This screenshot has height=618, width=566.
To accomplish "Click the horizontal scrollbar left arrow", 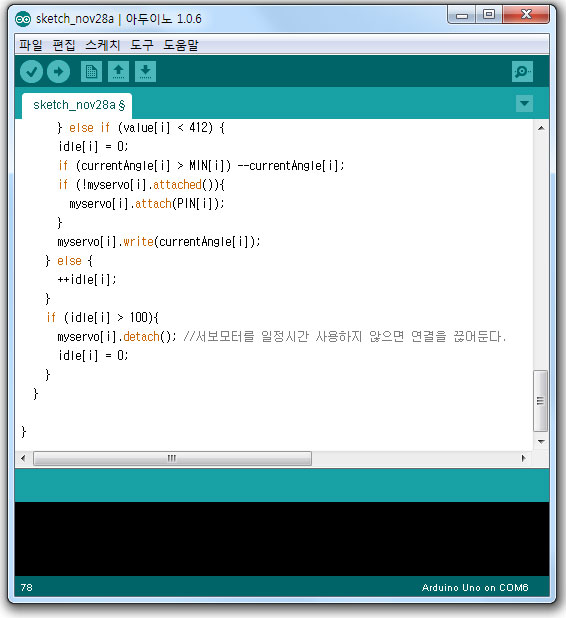I will point(23,458).
